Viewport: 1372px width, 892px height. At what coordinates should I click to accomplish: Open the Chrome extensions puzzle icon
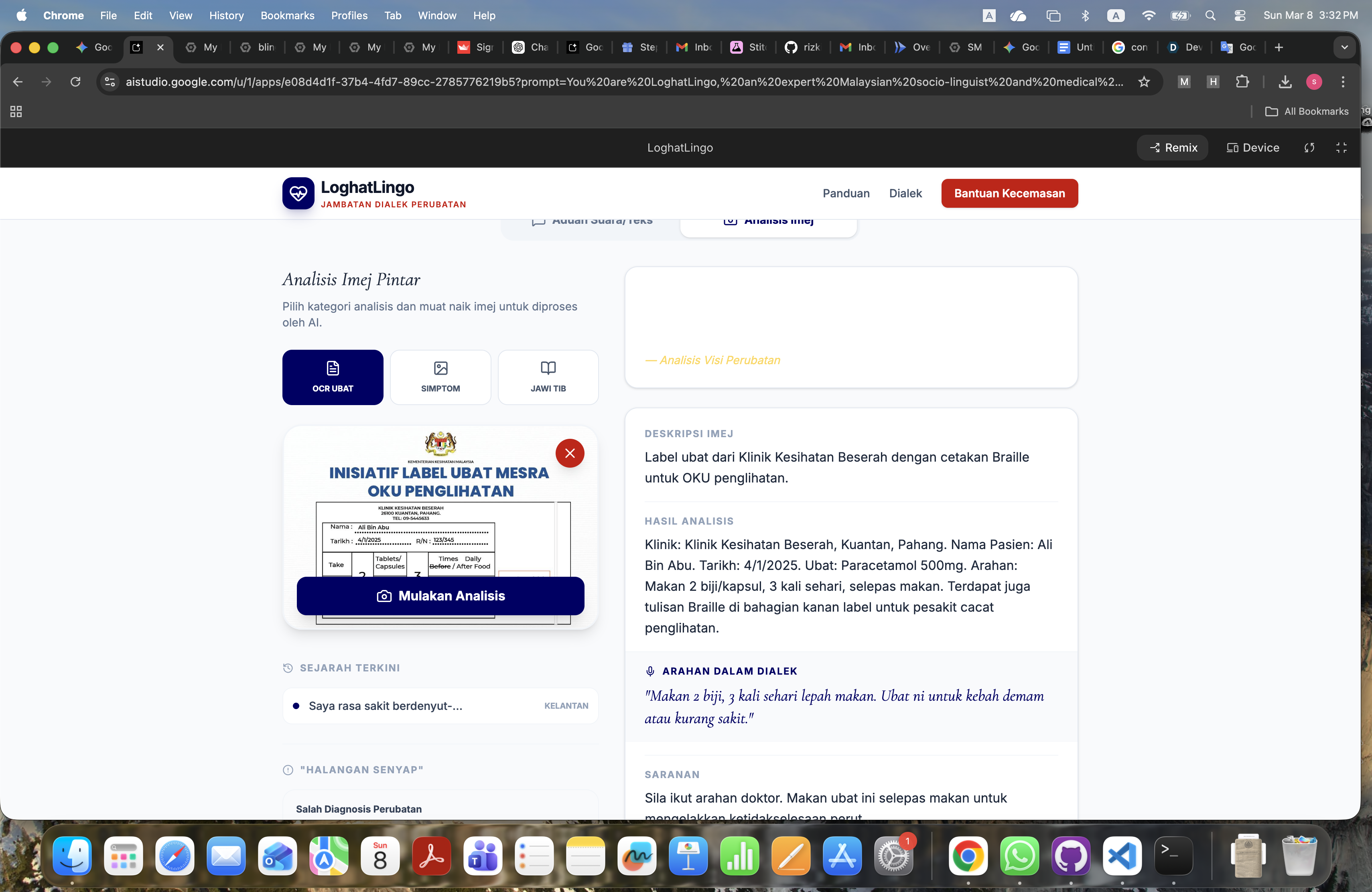[x=1242, y=82]
